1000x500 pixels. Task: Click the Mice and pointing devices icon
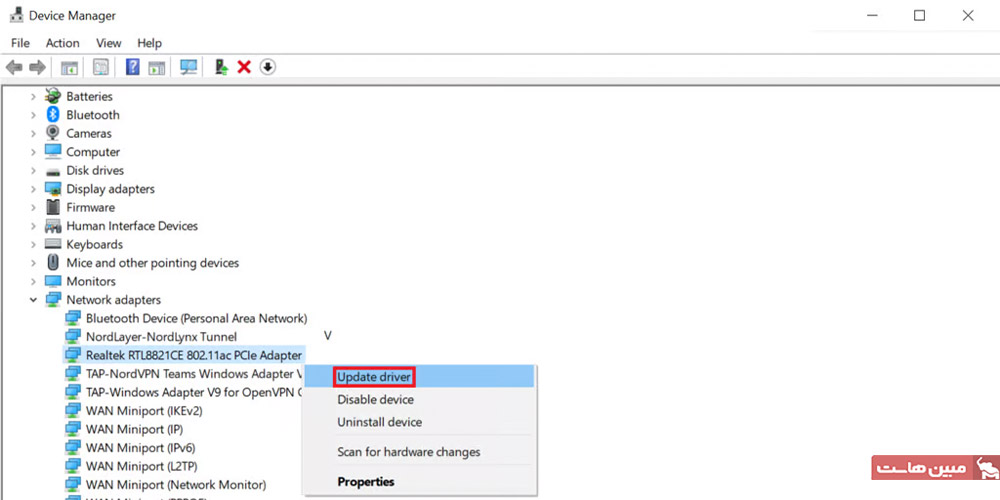point(53,263)
